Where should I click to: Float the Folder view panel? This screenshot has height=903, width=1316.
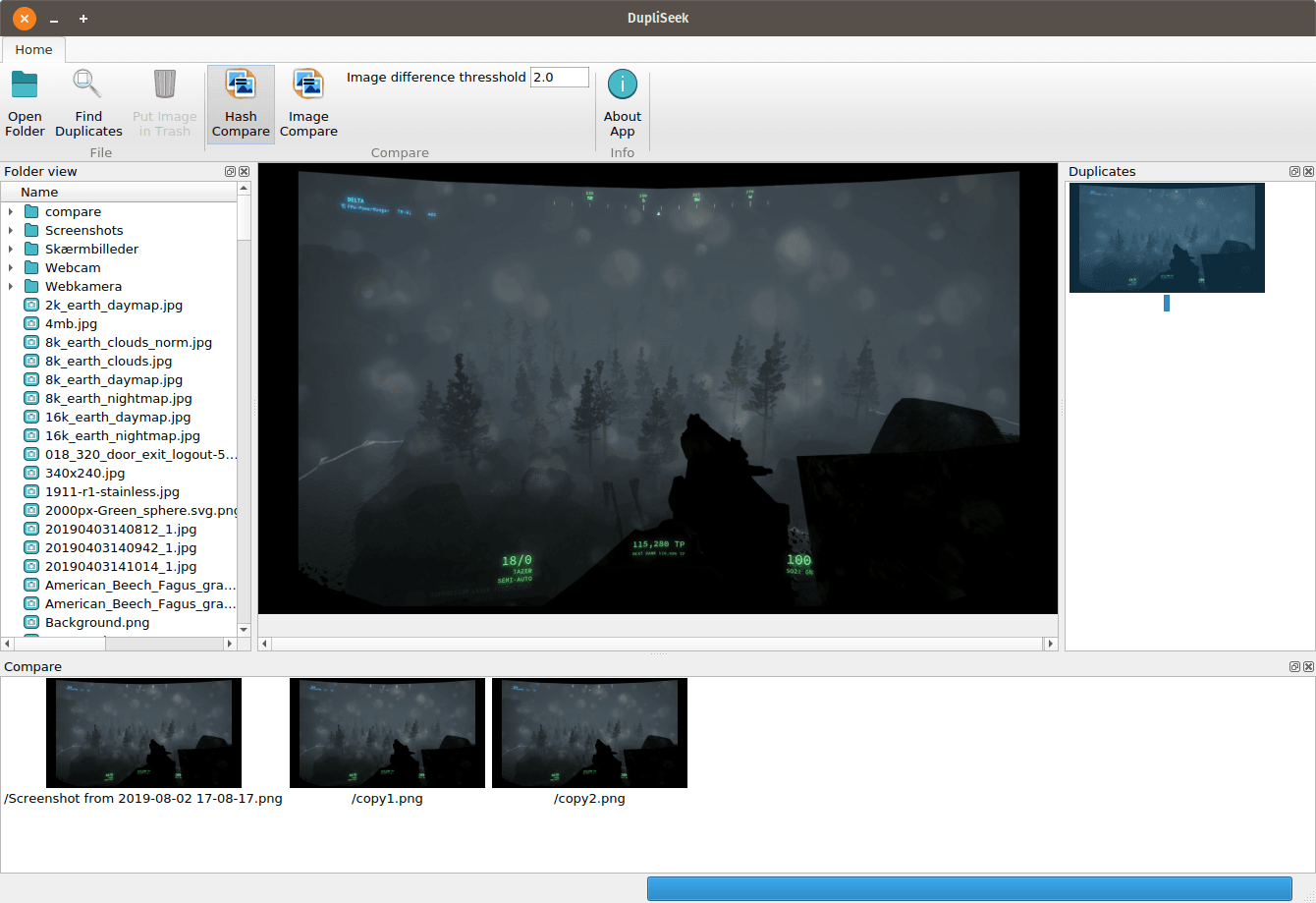pos(231,171)
